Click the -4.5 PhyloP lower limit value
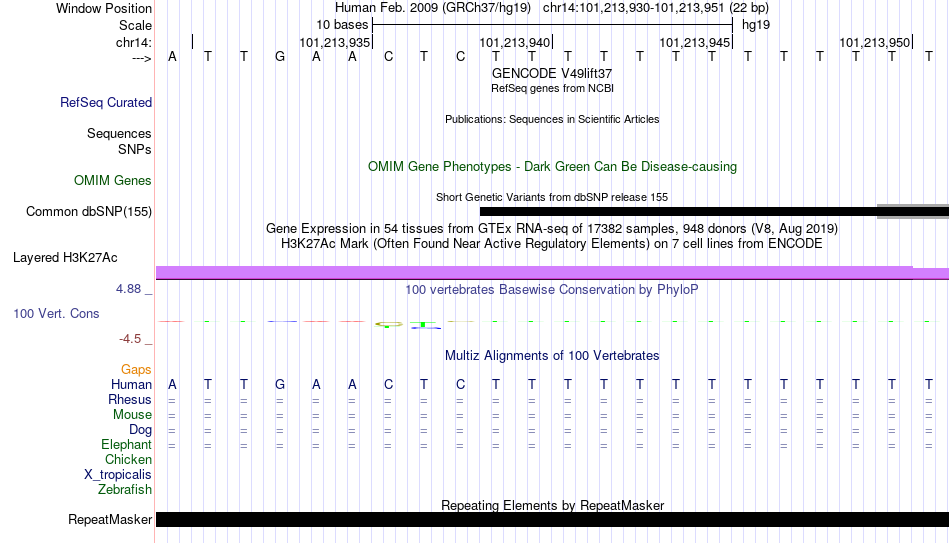 pyautogui.click(x=130, y=339)
